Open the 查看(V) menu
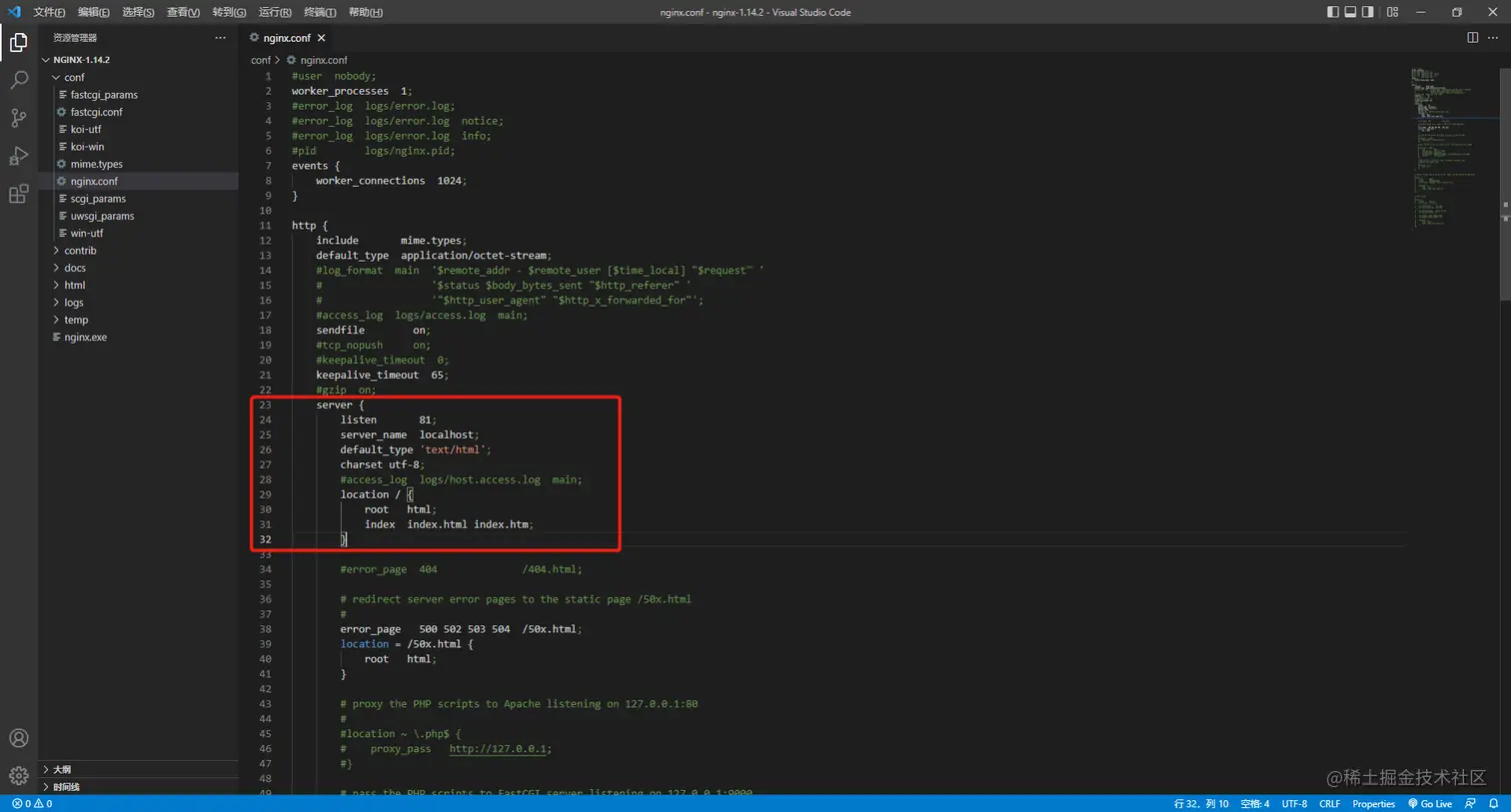The image size is (1511, 812). (183, 12)
